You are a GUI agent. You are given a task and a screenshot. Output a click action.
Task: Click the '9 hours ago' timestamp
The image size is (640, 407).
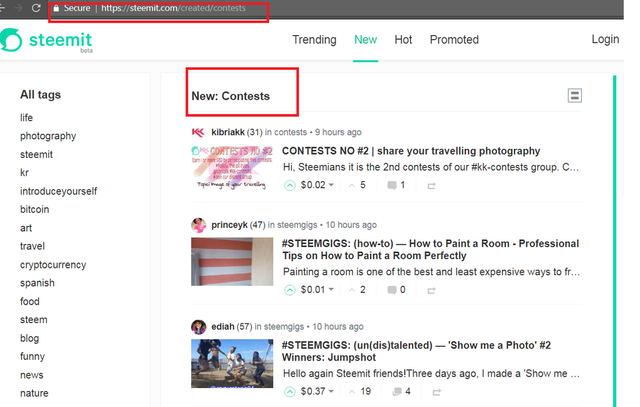[338, 132]
